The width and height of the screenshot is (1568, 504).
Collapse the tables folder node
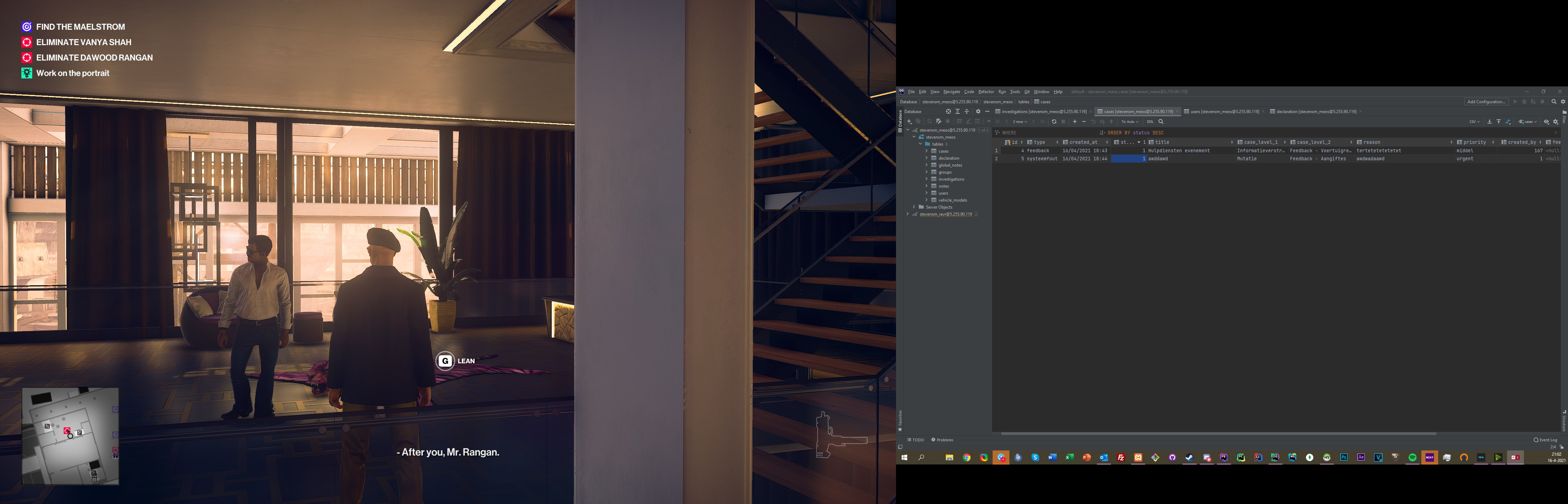pyautogui.click(x=920, y=144)
